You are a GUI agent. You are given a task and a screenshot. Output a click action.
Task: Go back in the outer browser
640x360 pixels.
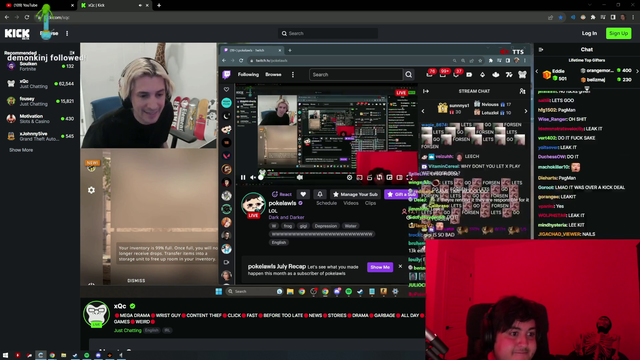[7, 17]
